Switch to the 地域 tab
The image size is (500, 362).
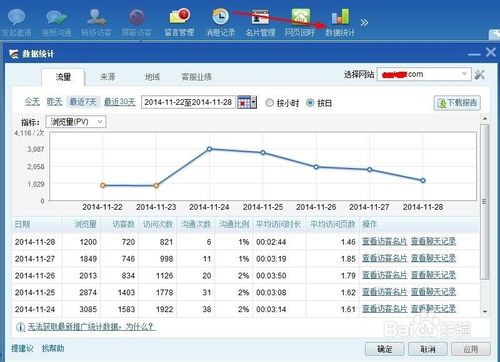[x=152, y=77]
